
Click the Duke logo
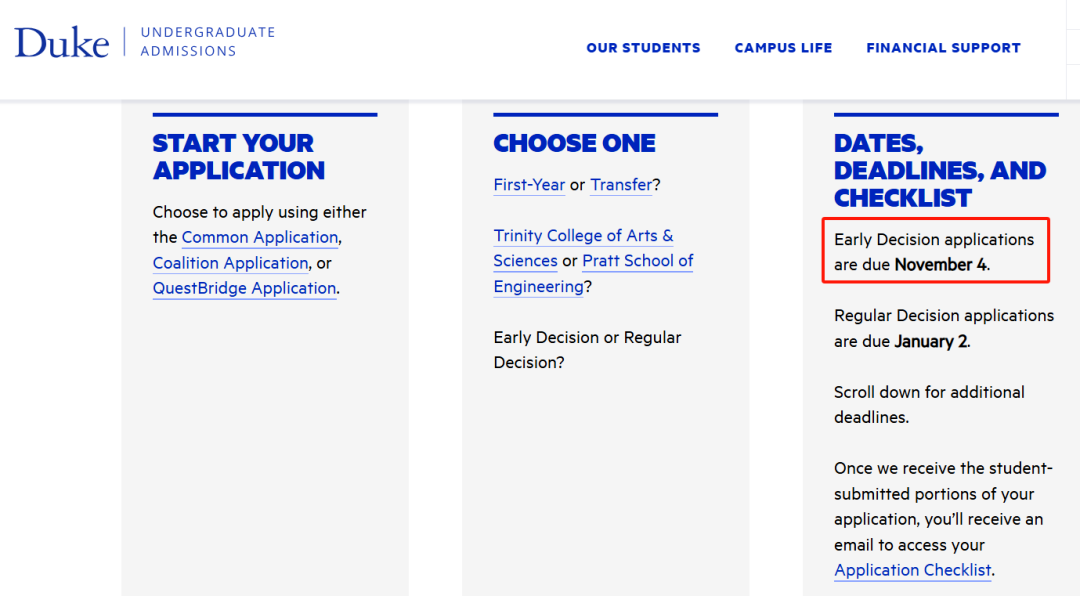61,43
